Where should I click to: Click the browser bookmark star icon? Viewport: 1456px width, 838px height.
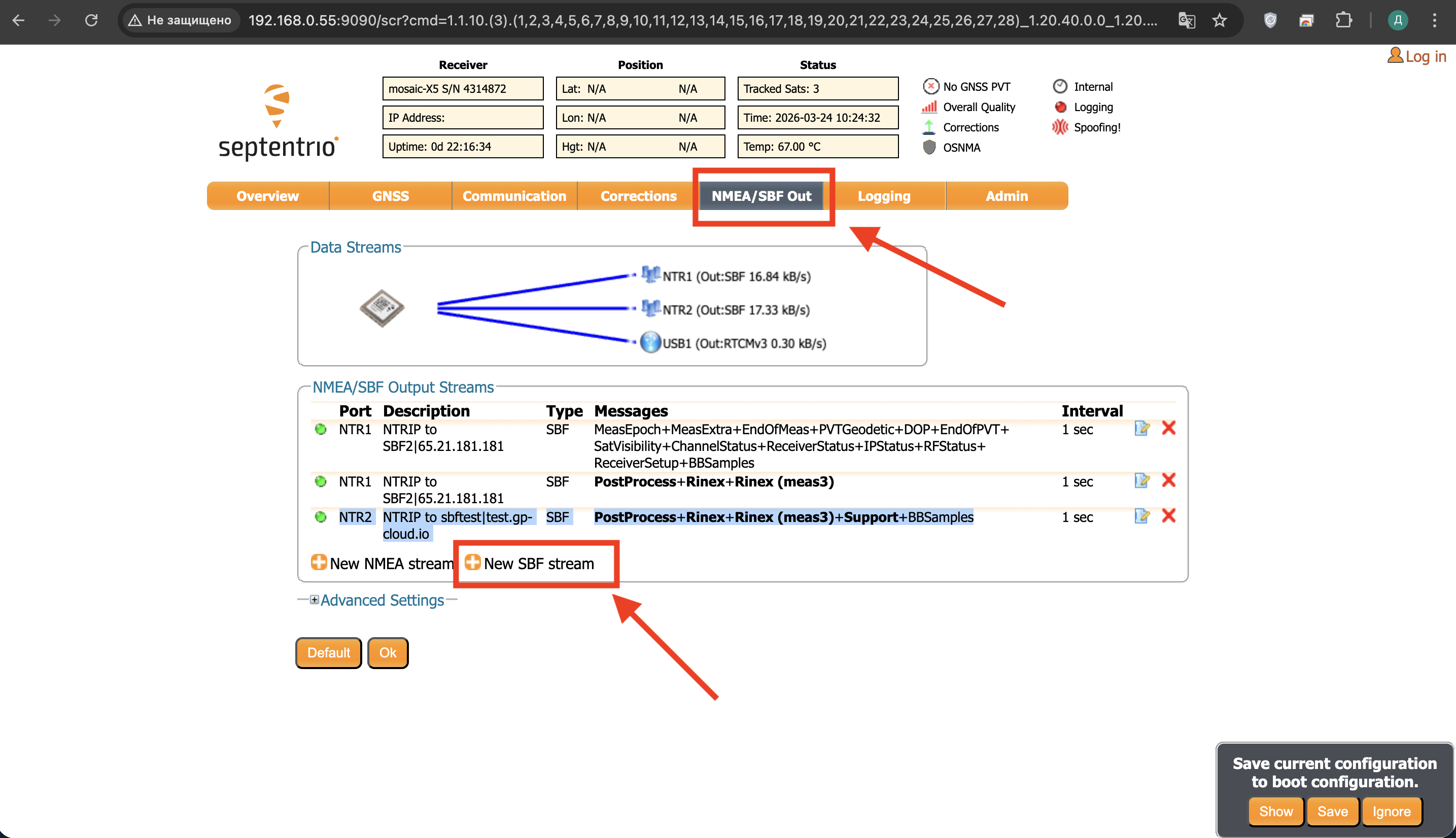(1219, 21)
